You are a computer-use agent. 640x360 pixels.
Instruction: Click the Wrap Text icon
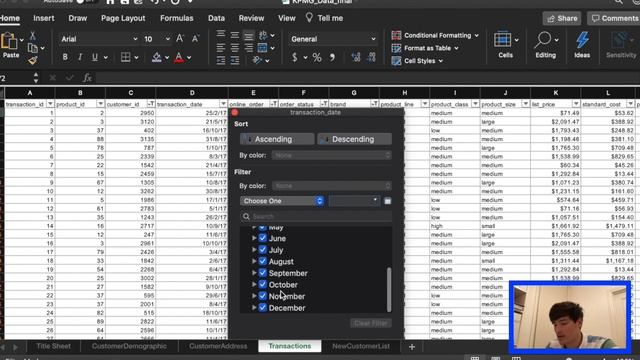coord(263,36)
